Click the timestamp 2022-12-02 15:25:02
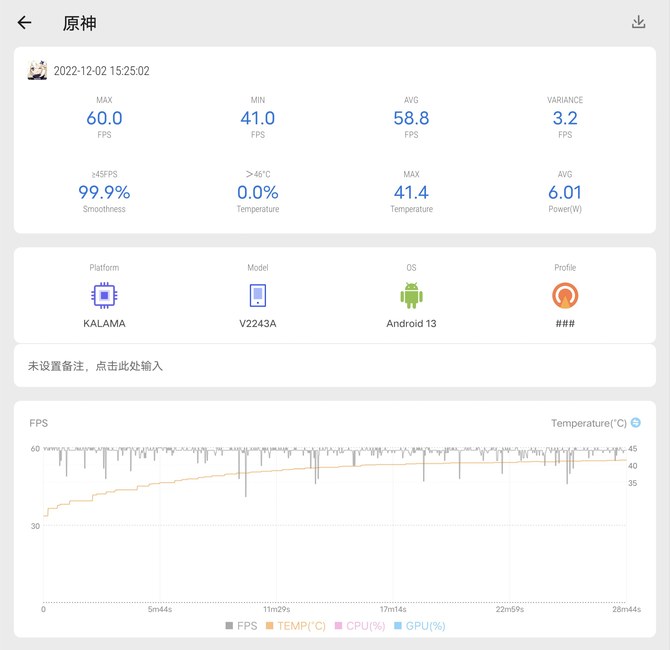The image size is (670, 650). click(102, 71)
